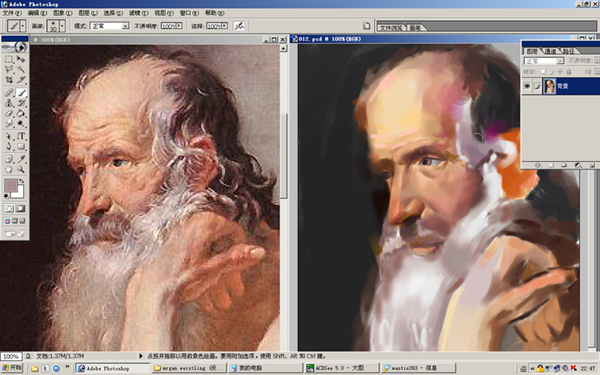Switch to Quick Mask mode
The width and height of the screenshot is (600, 375).
tap(21, 209)
